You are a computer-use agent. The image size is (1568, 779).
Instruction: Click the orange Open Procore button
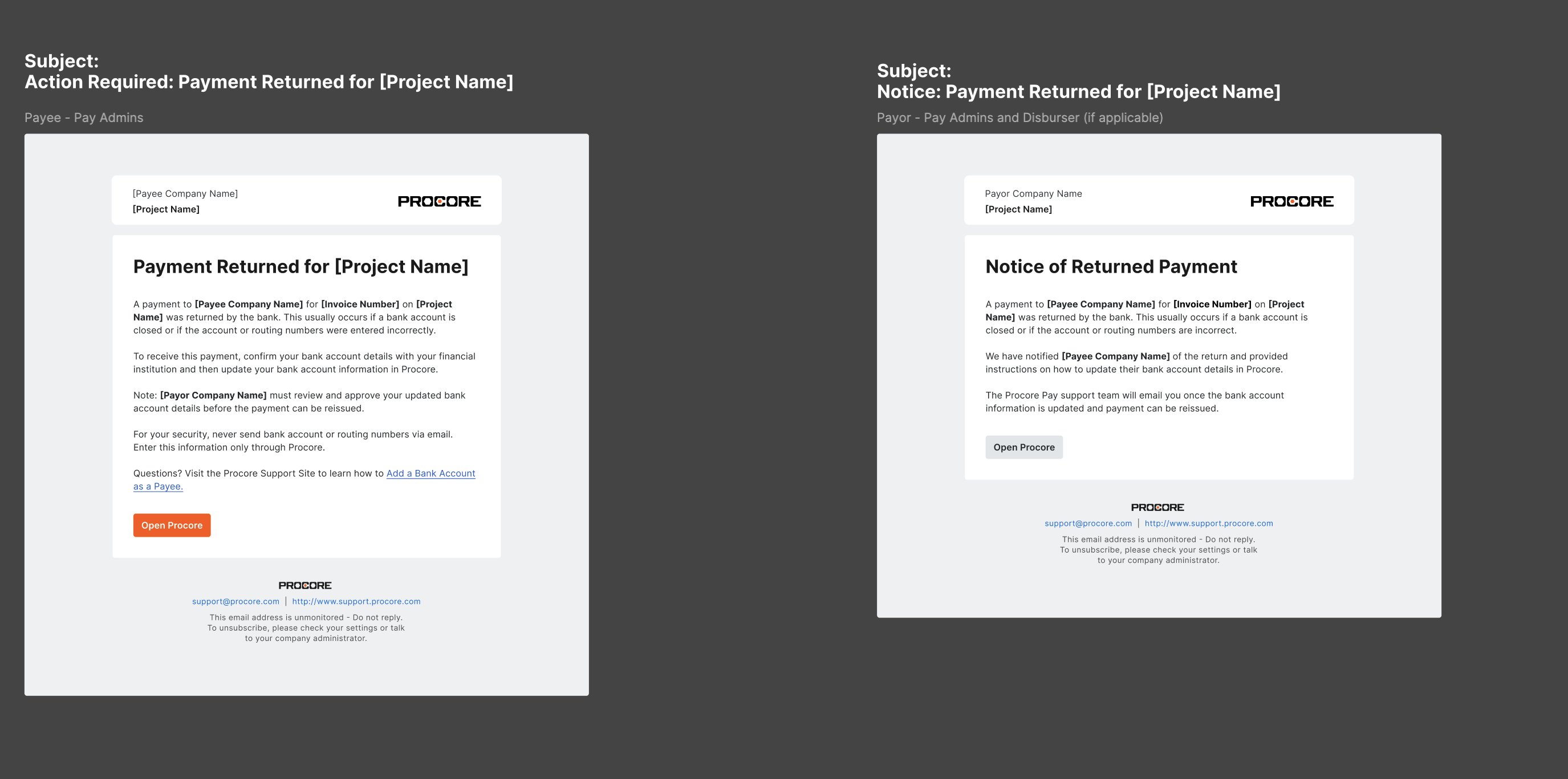[x=172, y=525]
